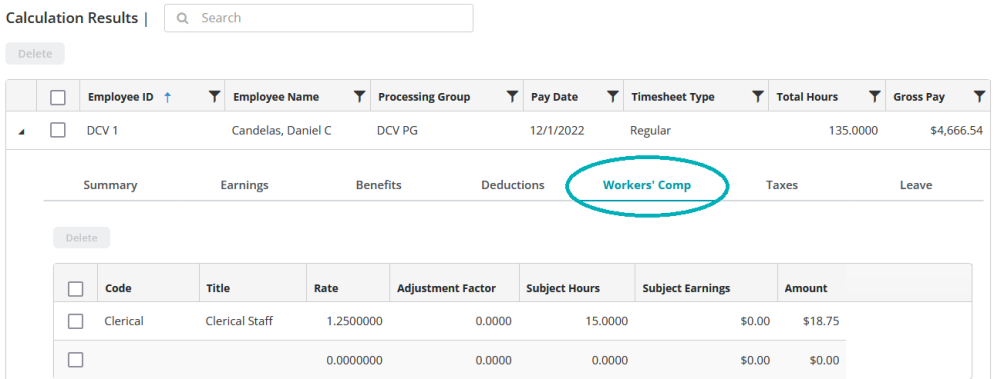The image size is (994, 379).
Task: Sort by Employee Name column header
Action: pyautogui.click(x=276, y=97)
